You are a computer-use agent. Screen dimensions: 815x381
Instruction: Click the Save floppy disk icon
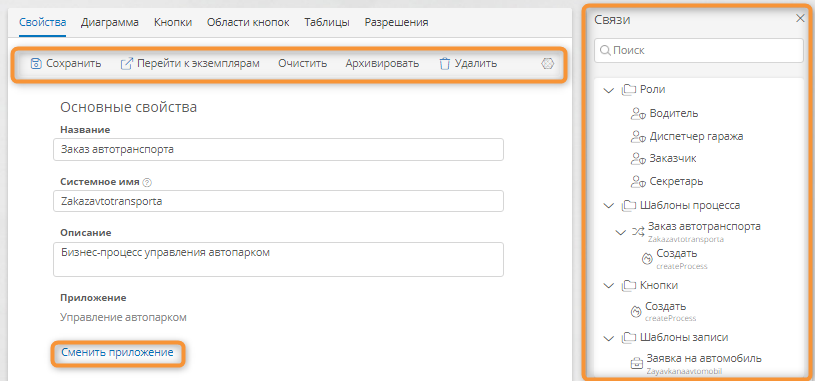[x=36, y=64]
